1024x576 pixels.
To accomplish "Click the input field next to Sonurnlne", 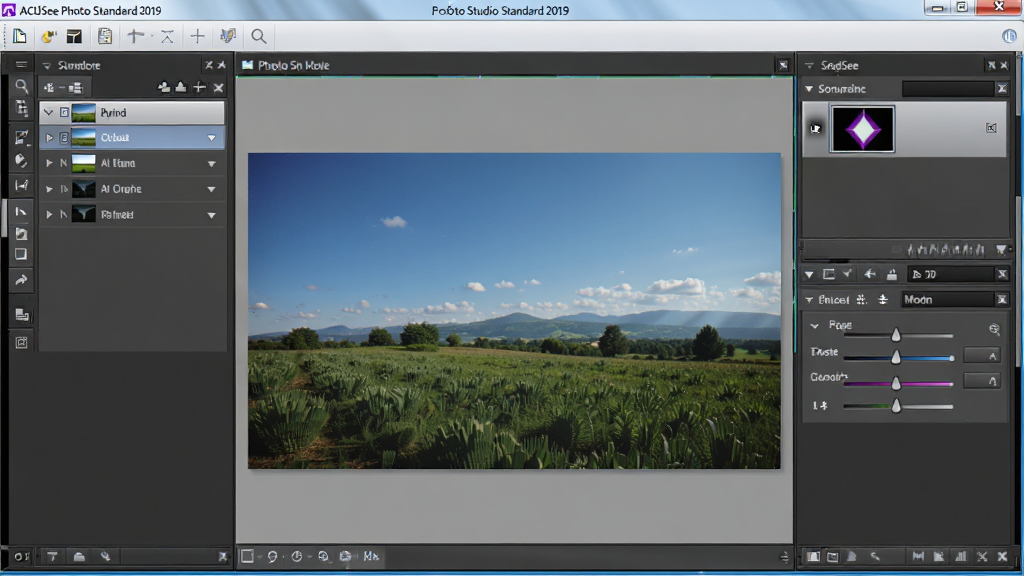I will [x=948, y=89].
